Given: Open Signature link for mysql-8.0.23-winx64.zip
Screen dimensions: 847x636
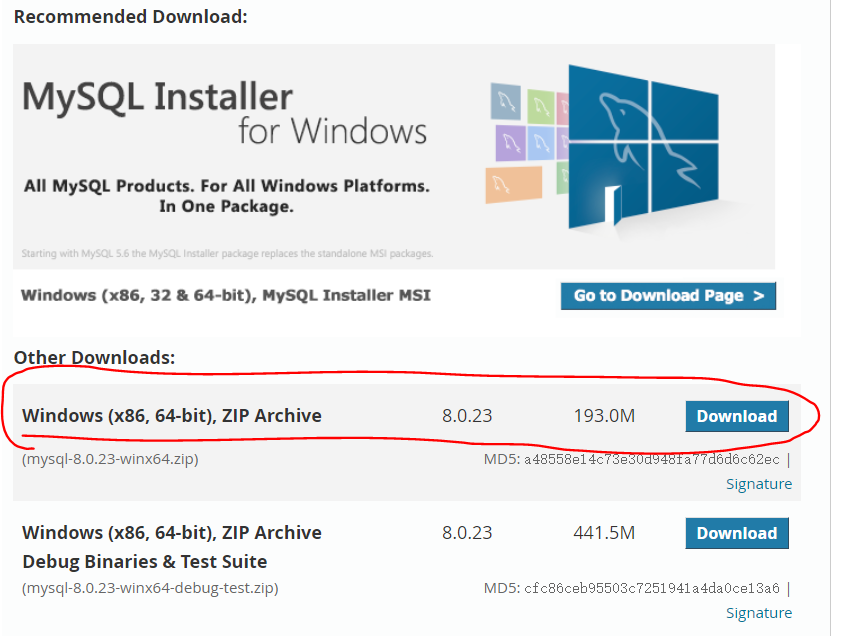Looking at the screenshot, I should click(x=758, y=484).
